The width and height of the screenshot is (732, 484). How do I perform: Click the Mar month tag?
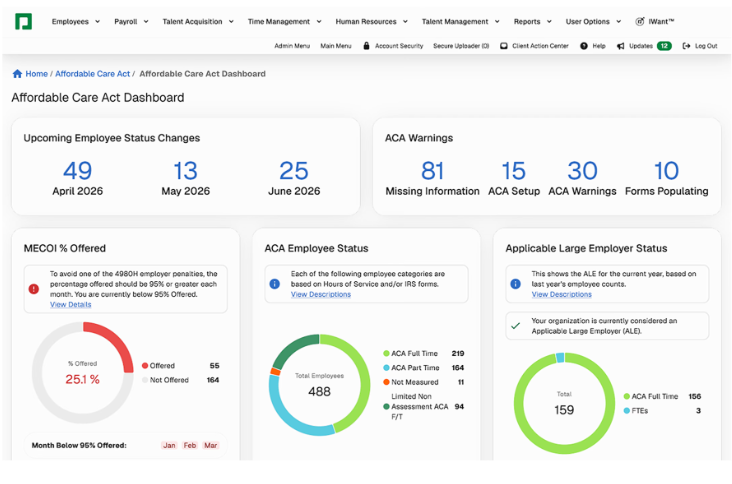(211, 445)
